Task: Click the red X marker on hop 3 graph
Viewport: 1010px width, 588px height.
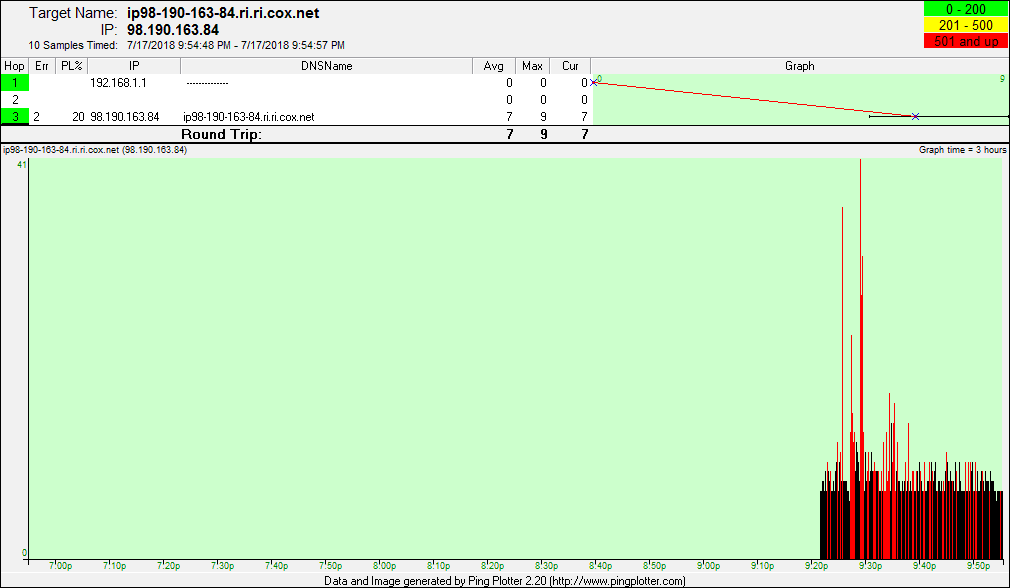Action: 915,117
